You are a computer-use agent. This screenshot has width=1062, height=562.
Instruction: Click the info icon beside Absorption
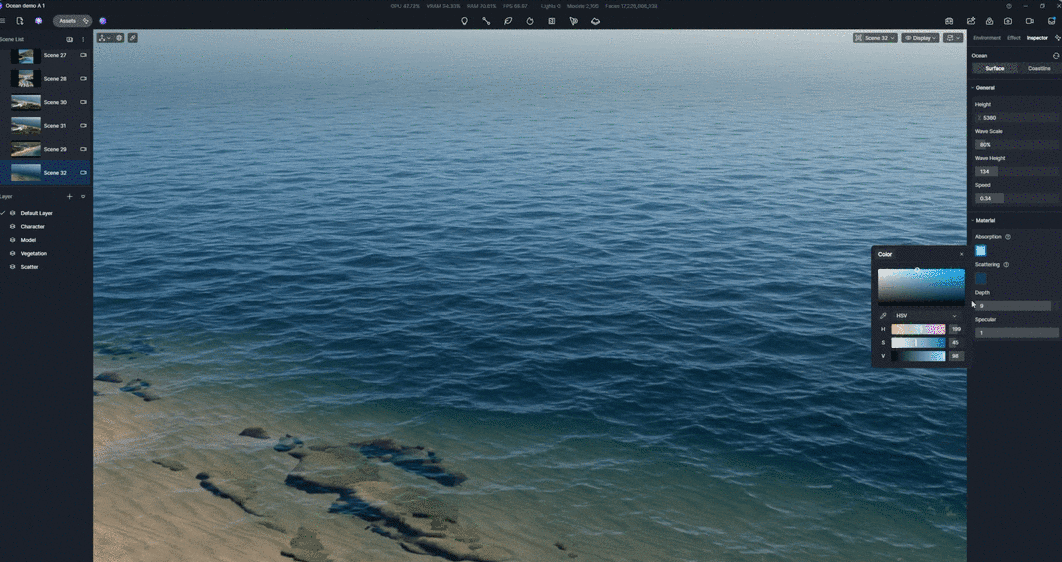[1007, 237]
